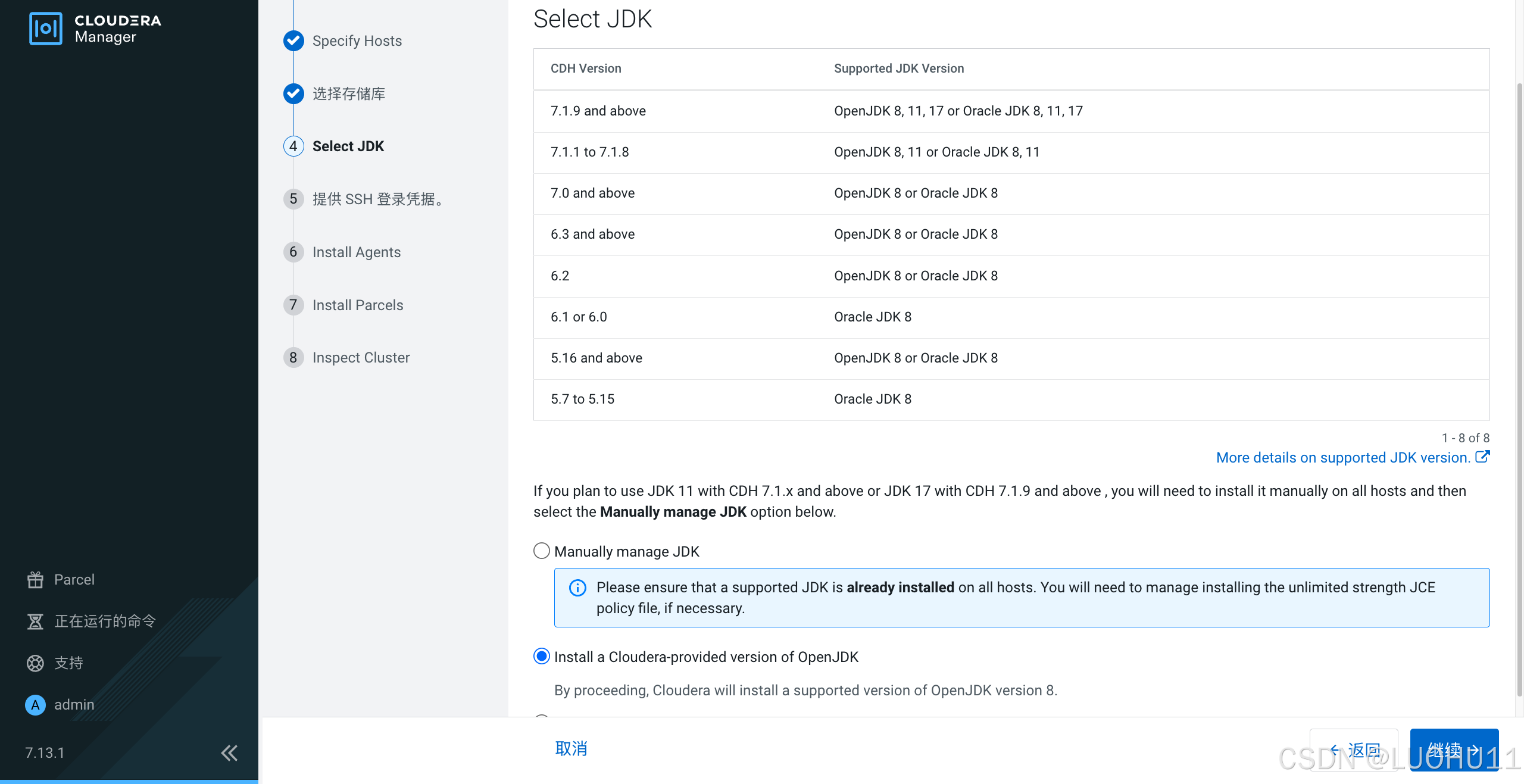Select Install Cloudera-provided OpenJDK radio option
This screenshot has height=784, width=1524.
pyautogui.click(x=541, y=656)
